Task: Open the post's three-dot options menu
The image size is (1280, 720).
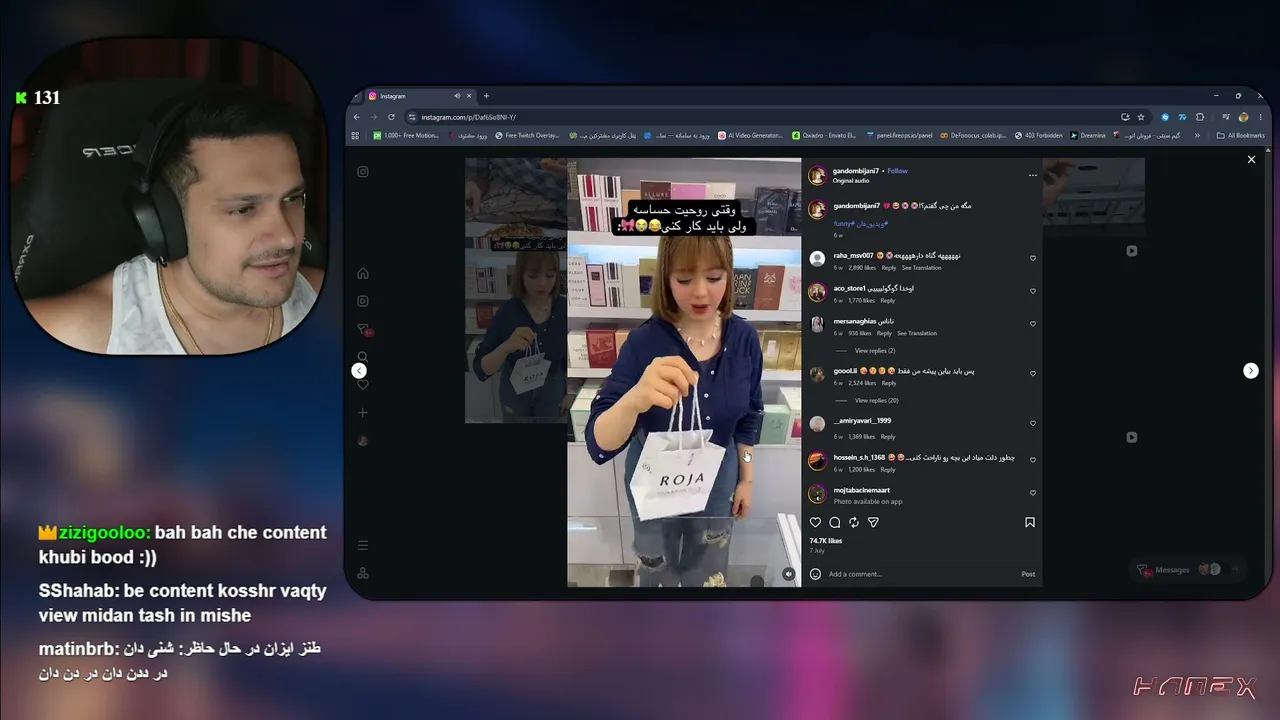Action: coord(1033,175)
